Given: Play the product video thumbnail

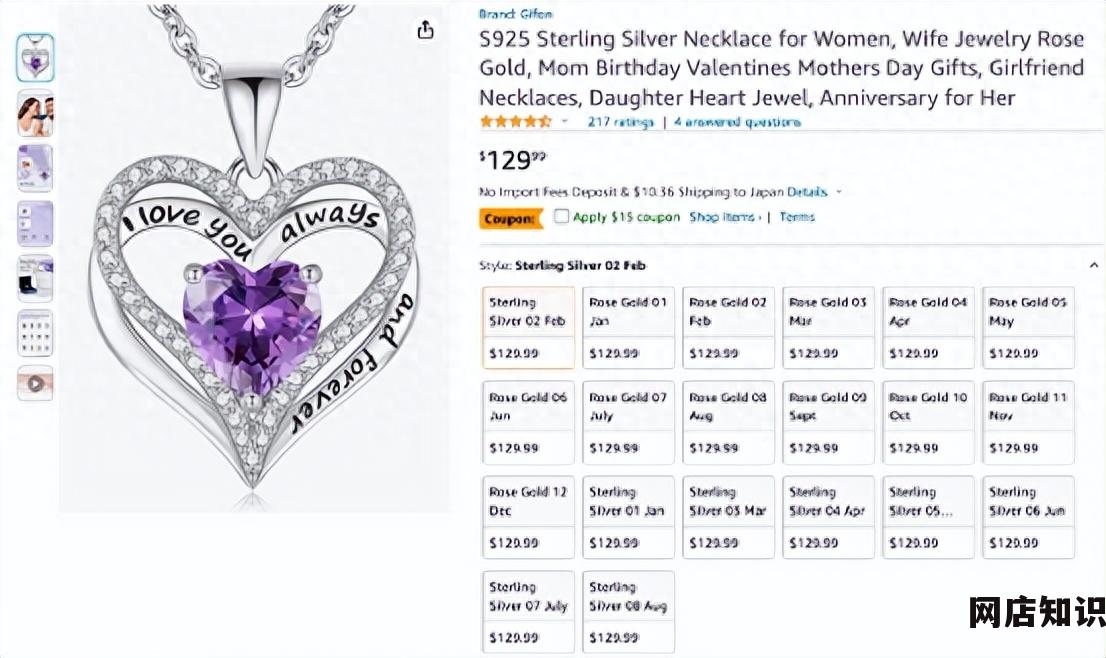Looking at the screenshot, I should (x=35, y=383).
